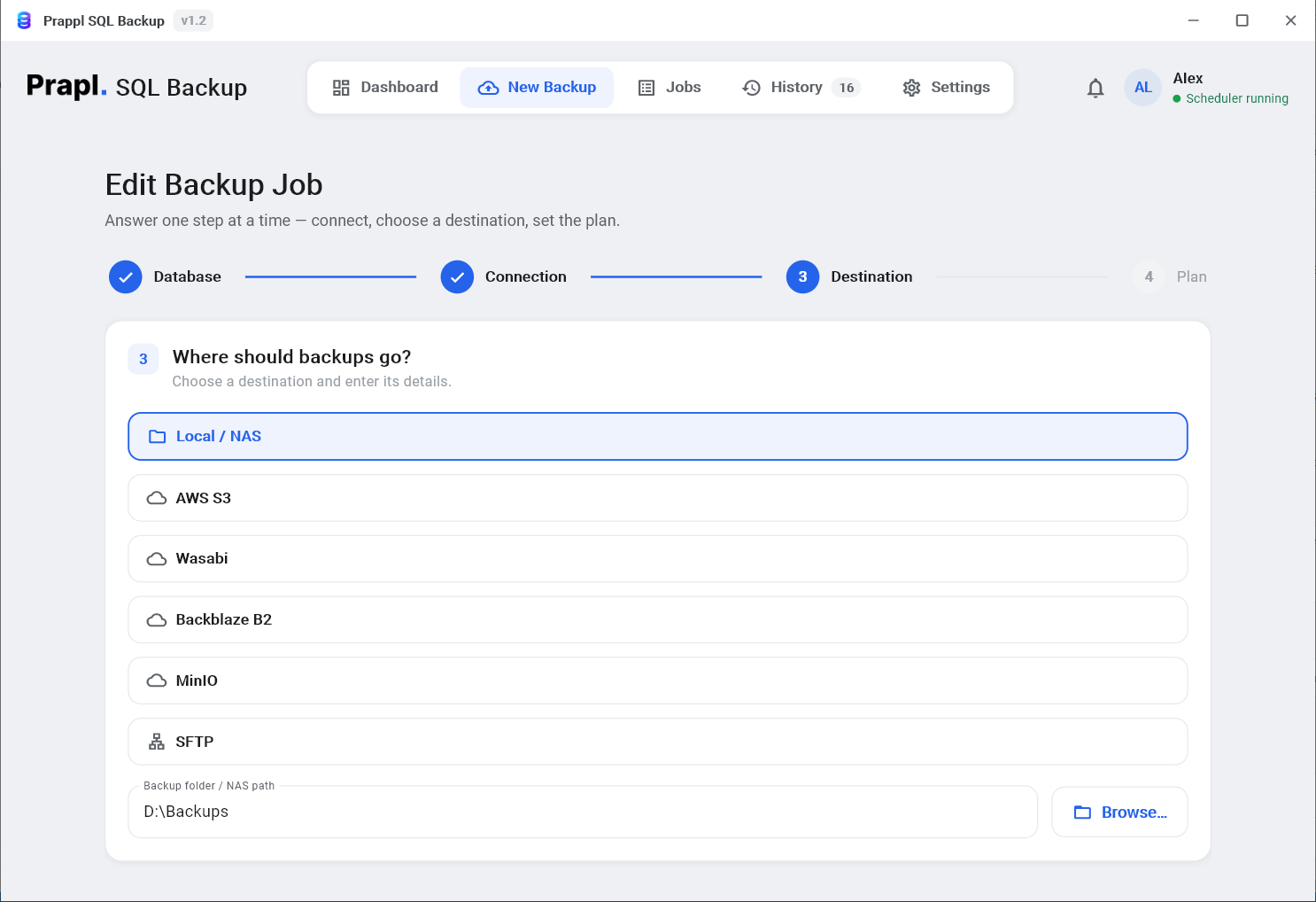1316x902 pixels.
Task: Click the AL user avatar
Action: pyautogui.click(x=1143, y=88)
